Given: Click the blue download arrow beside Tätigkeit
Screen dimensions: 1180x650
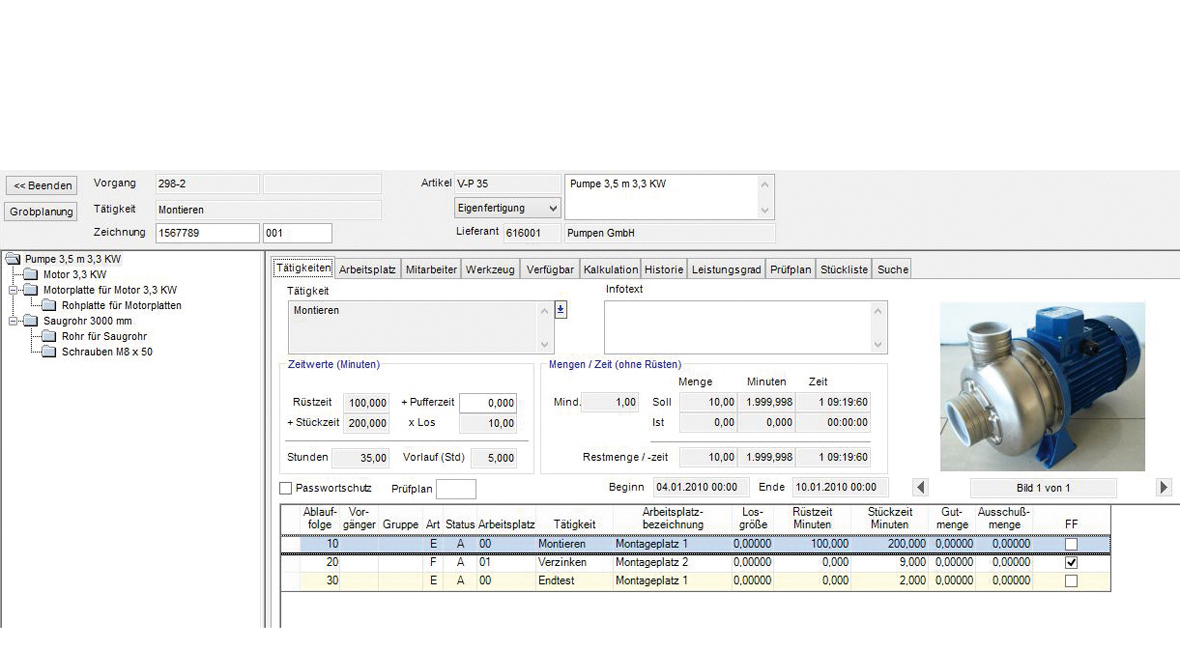Looking at the screenshot, I should (560, 310).
